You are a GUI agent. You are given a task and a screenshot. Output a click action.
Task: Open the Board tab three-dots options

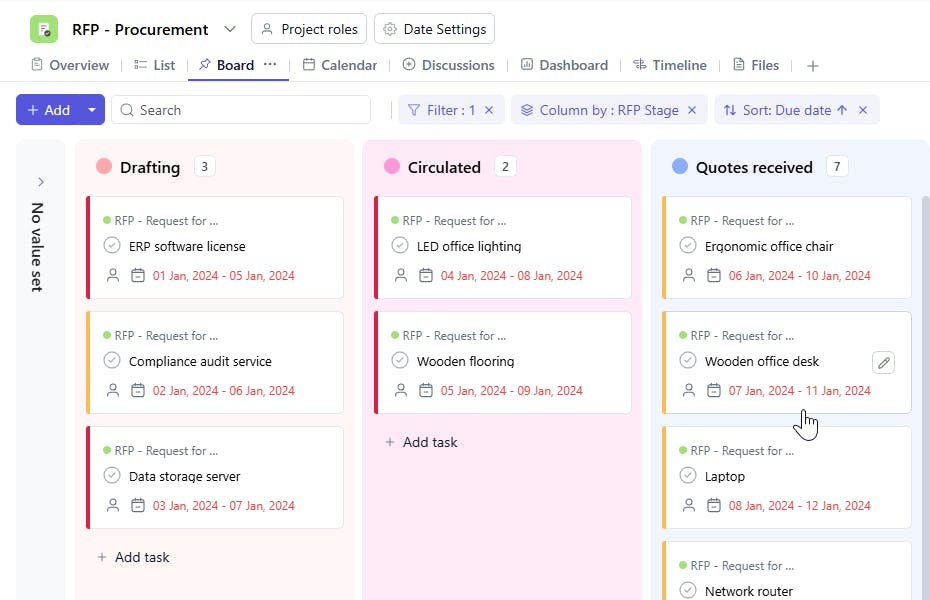pyautogui.click(x=270, y=65)
